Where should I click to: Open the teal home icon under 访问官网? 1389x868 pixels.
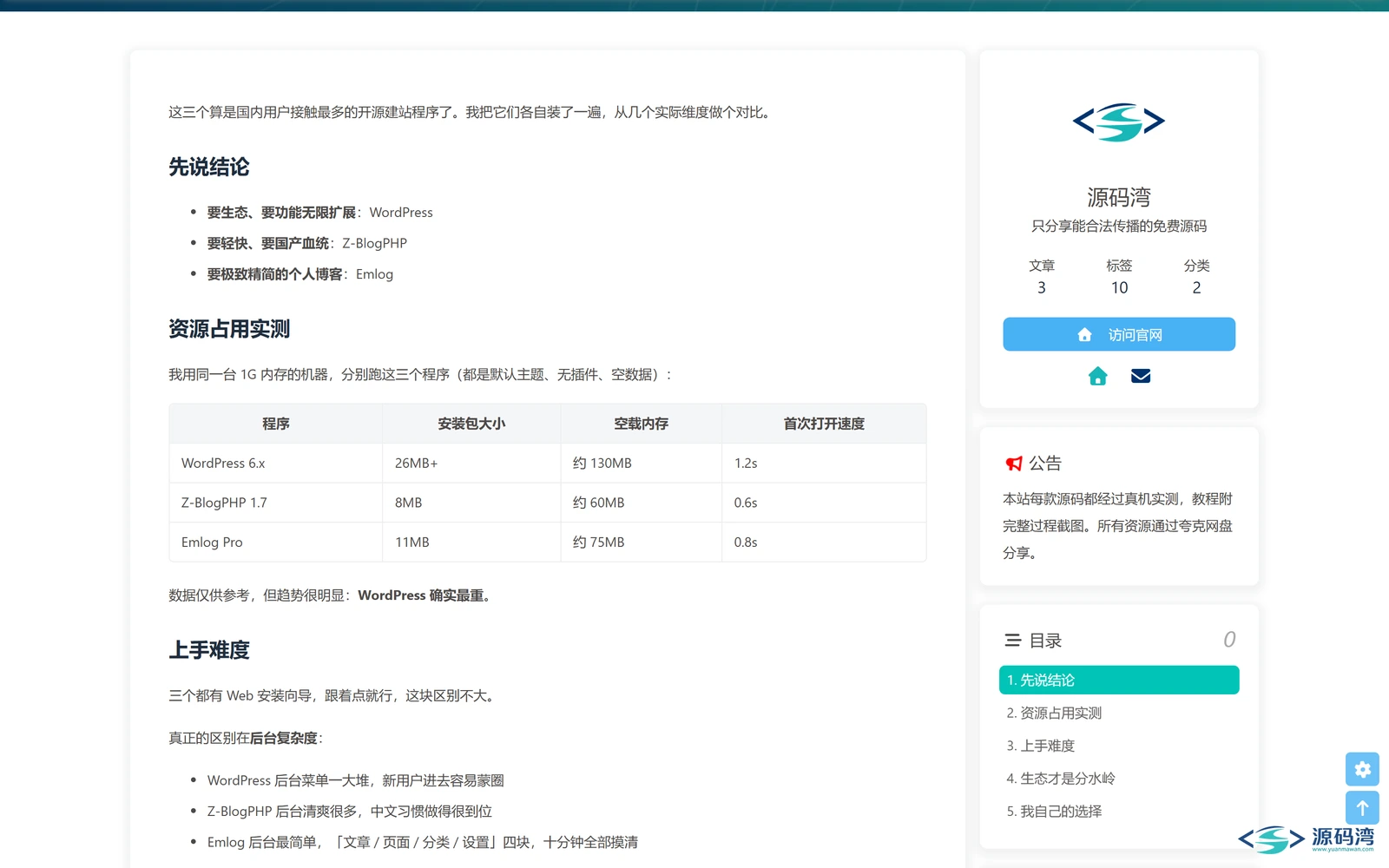[x=1097, y=376]
